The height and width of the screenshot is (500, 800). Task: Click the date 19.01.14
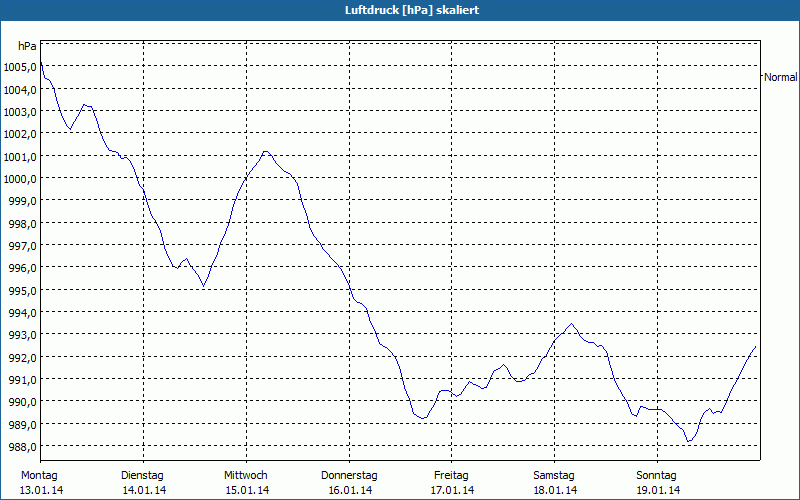tap(659, 491)
